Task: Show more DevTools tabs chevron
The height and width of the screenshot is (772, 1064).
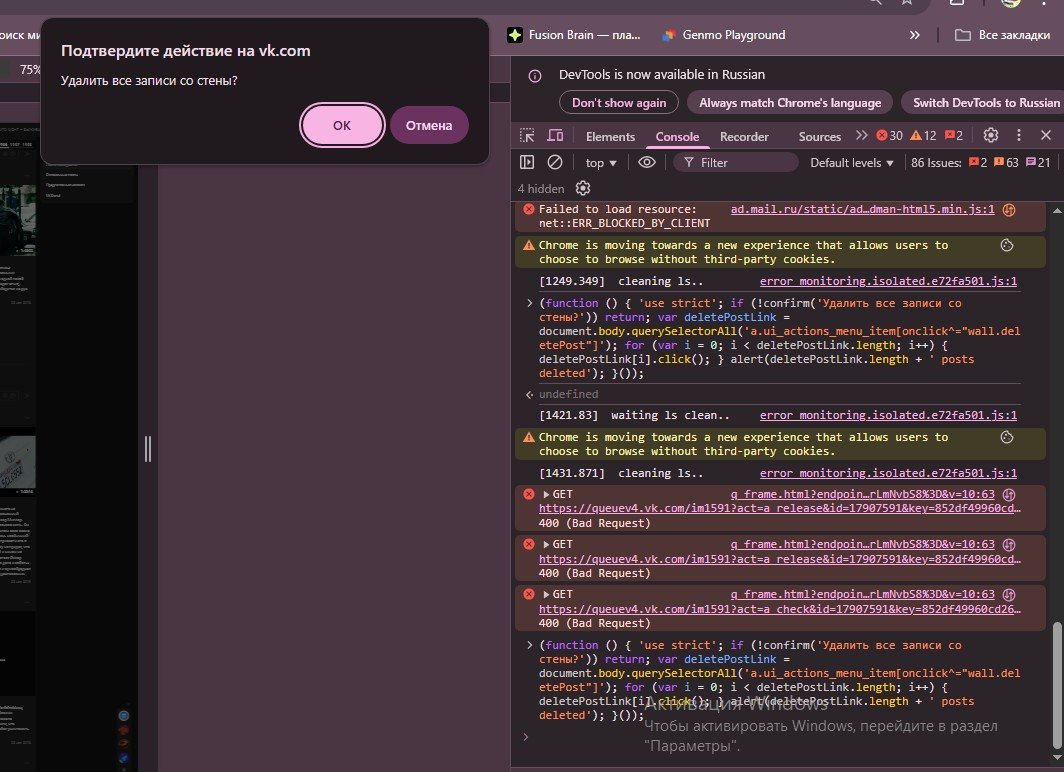Action: [x=862, y=136]
